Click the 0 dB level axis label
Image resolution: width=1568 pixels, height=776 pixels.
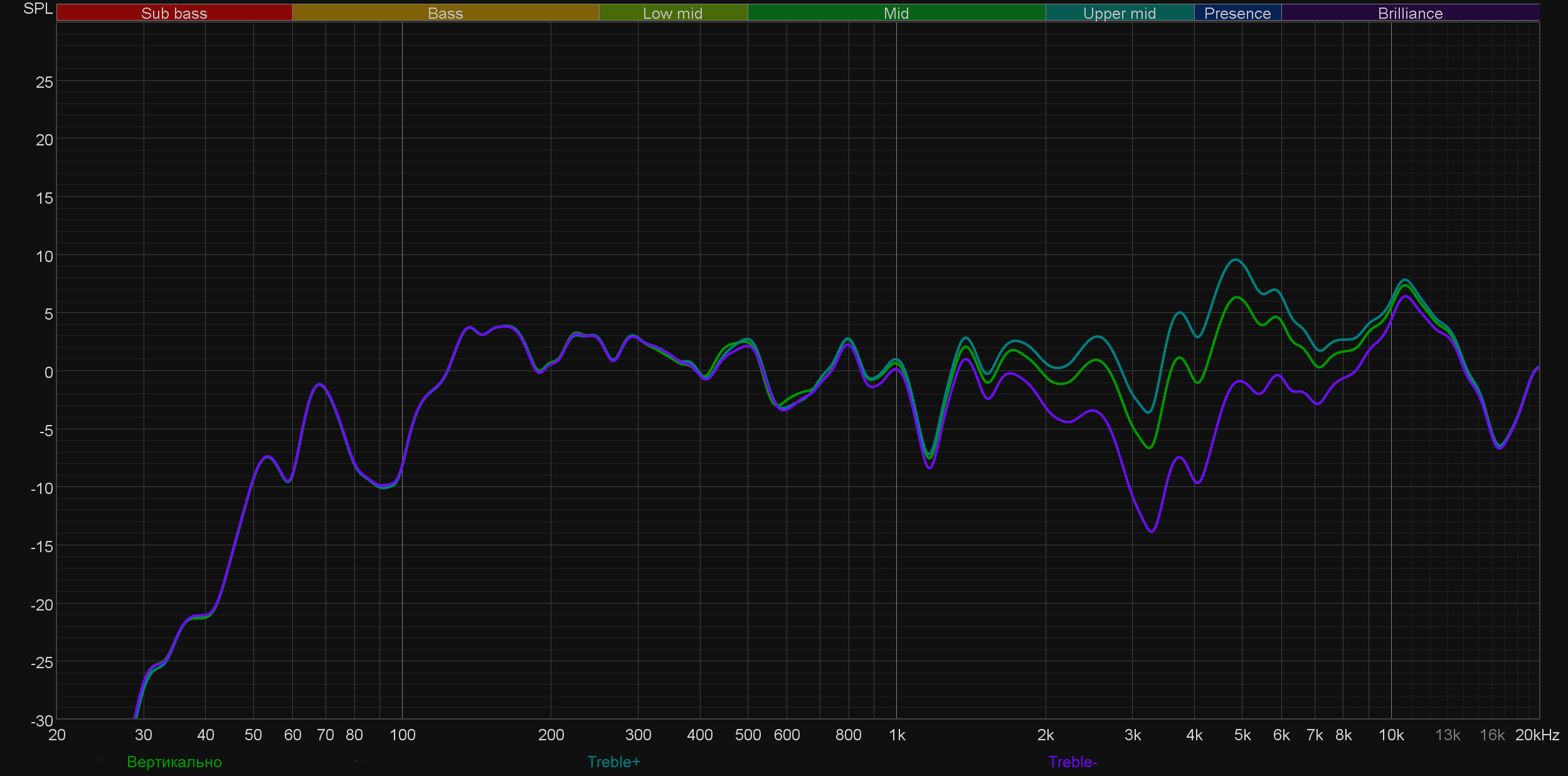[x=48, y=372]
